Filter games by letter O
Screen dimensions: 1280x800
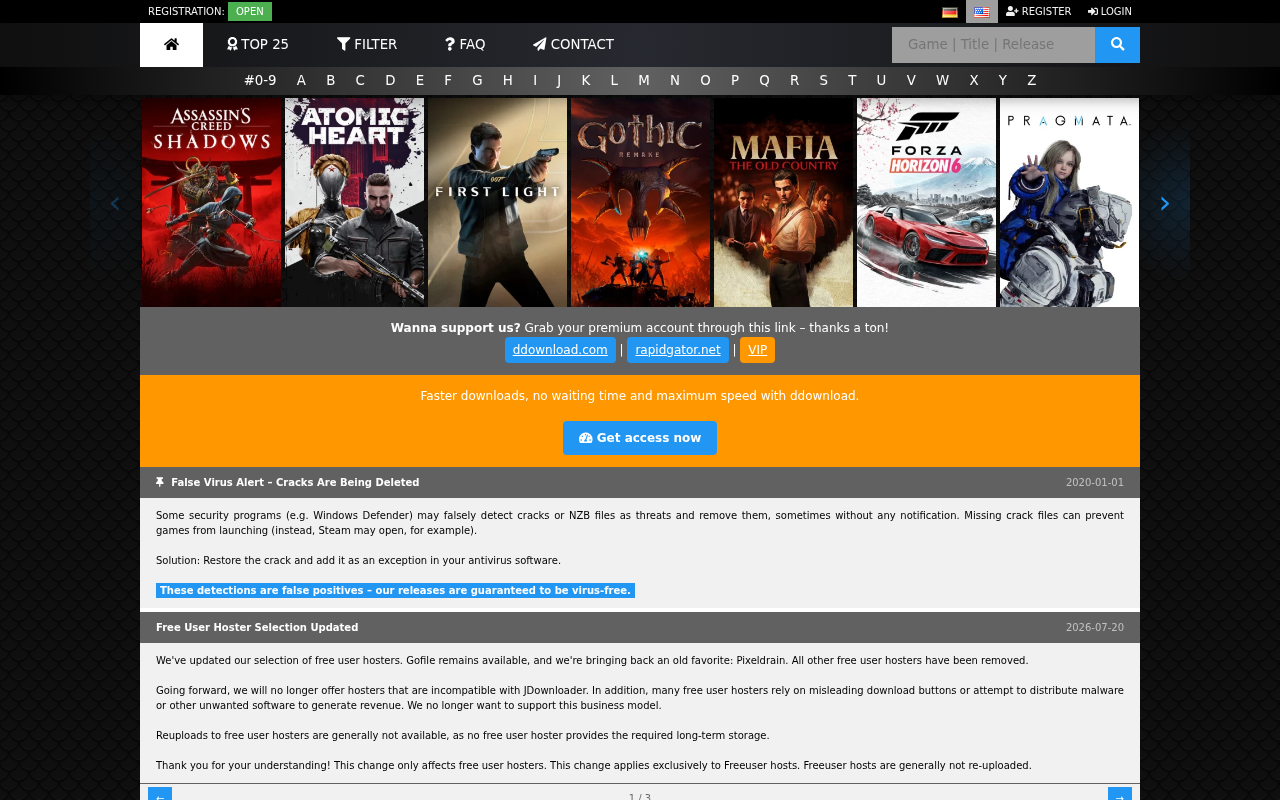coord(705,81)
